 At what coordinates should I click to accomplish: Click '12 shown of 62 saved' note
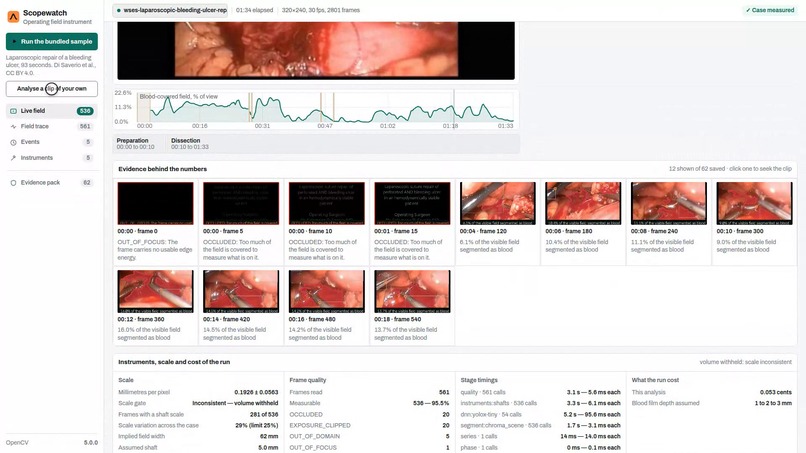pyautogui.click(x=730, y=169)
